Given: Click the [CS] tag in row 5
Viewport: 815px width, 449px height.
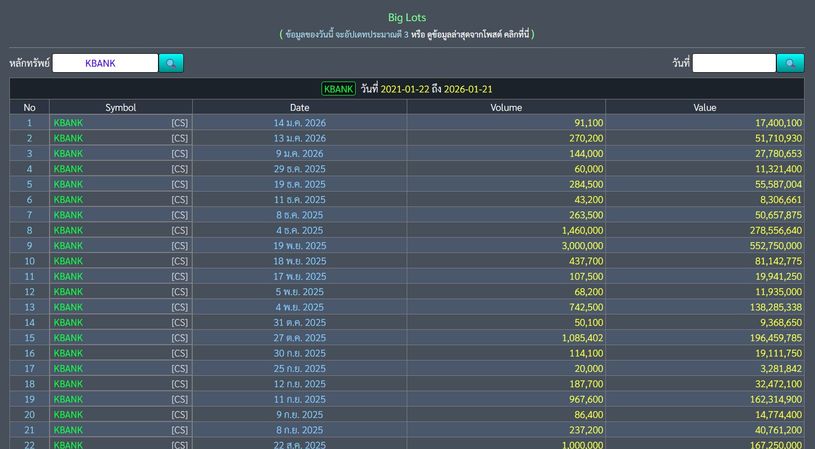Looking at the screenshot, I should click(179, 184).
